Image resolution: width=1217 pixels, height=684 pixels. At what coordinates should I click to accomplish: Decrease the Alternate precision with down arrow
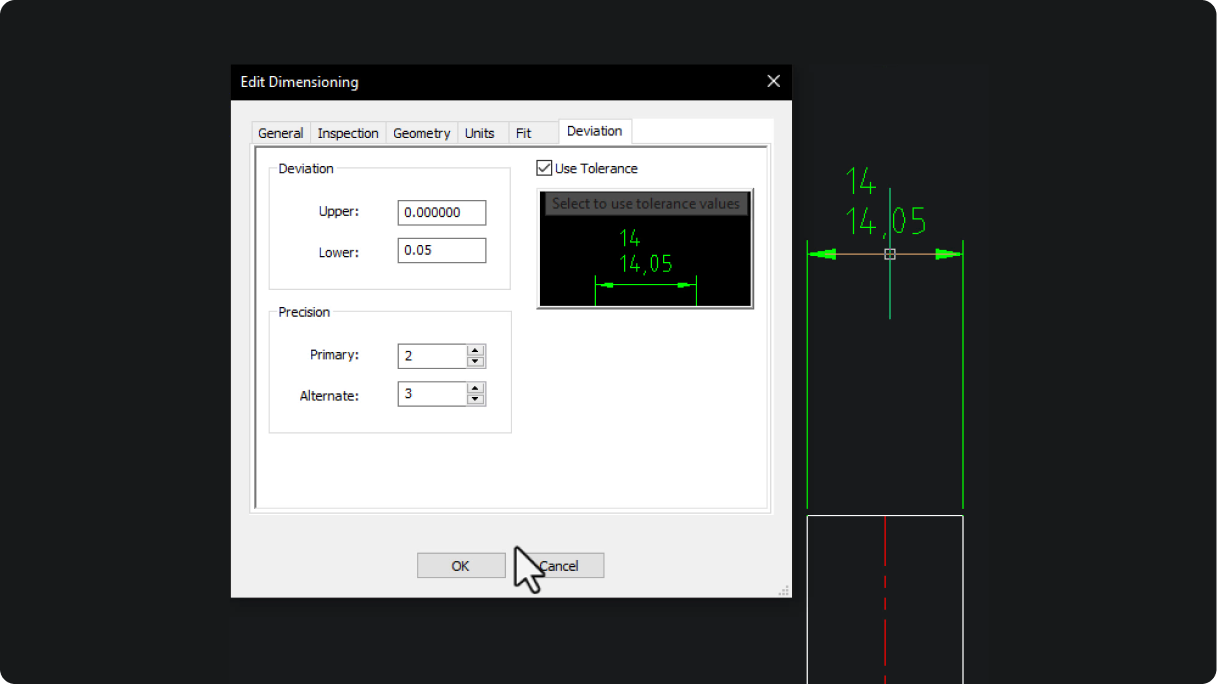click(476, 399)
